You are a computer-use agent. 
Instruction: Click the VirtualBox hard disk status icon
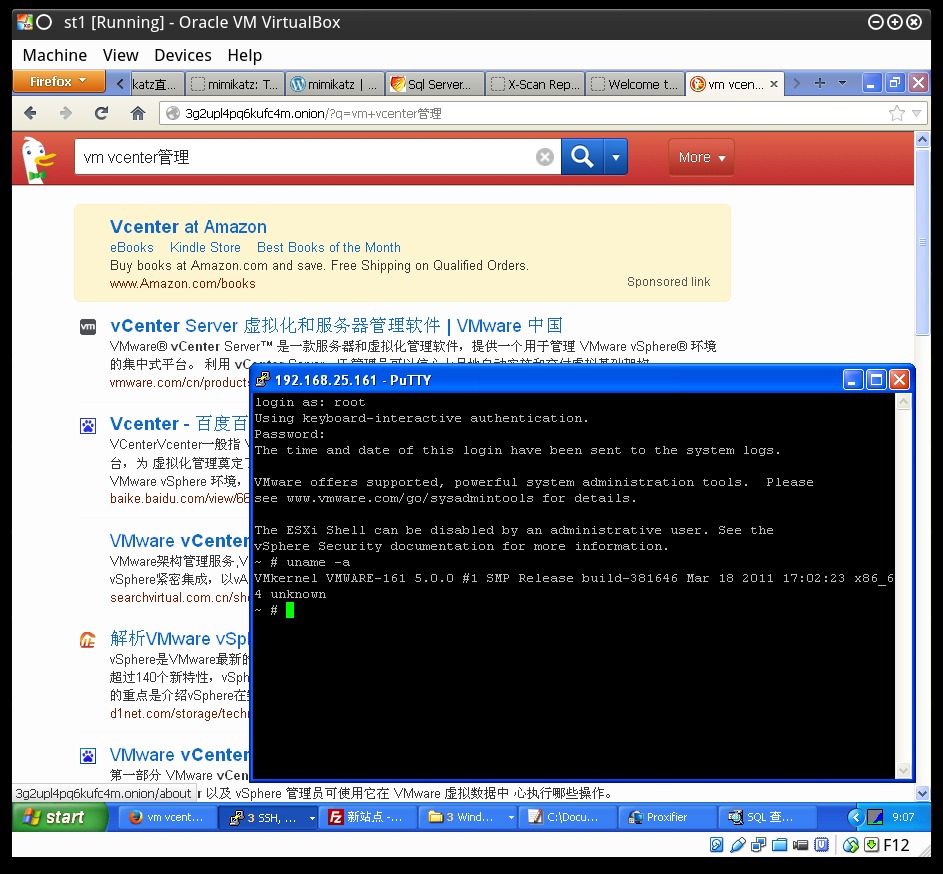click(716, 845)
